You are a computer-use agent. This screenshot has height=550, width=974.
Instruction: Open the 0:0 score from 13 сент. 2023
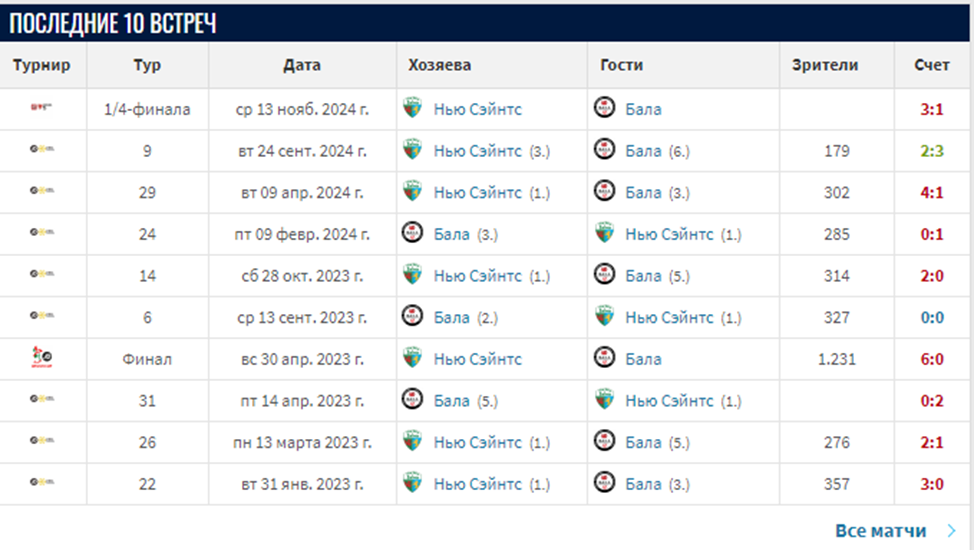point(932,317)
